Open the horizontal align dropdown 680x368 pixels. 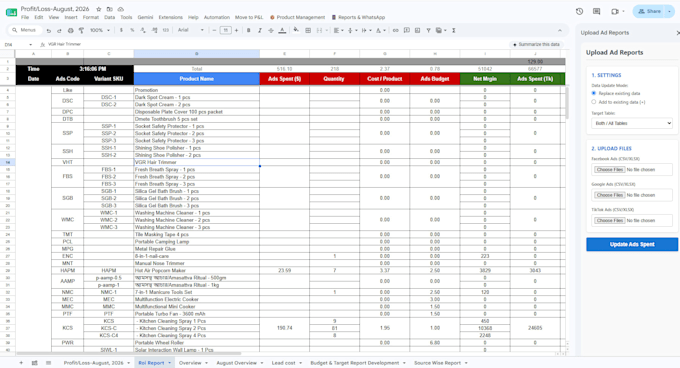(339, 30)
